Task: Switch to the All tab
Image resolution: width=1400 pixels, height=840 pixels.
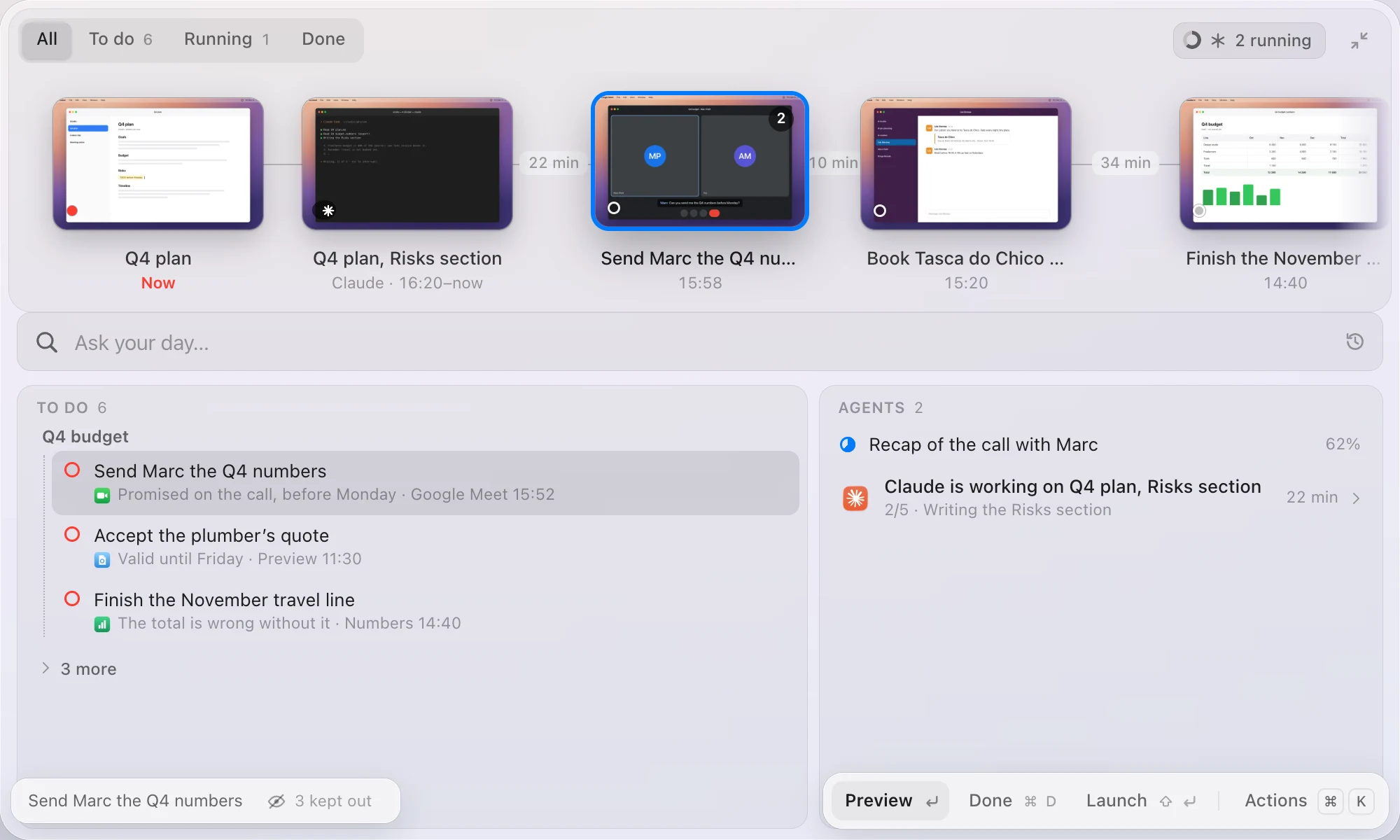Action: pyautogui.click(x=47, y=39)
